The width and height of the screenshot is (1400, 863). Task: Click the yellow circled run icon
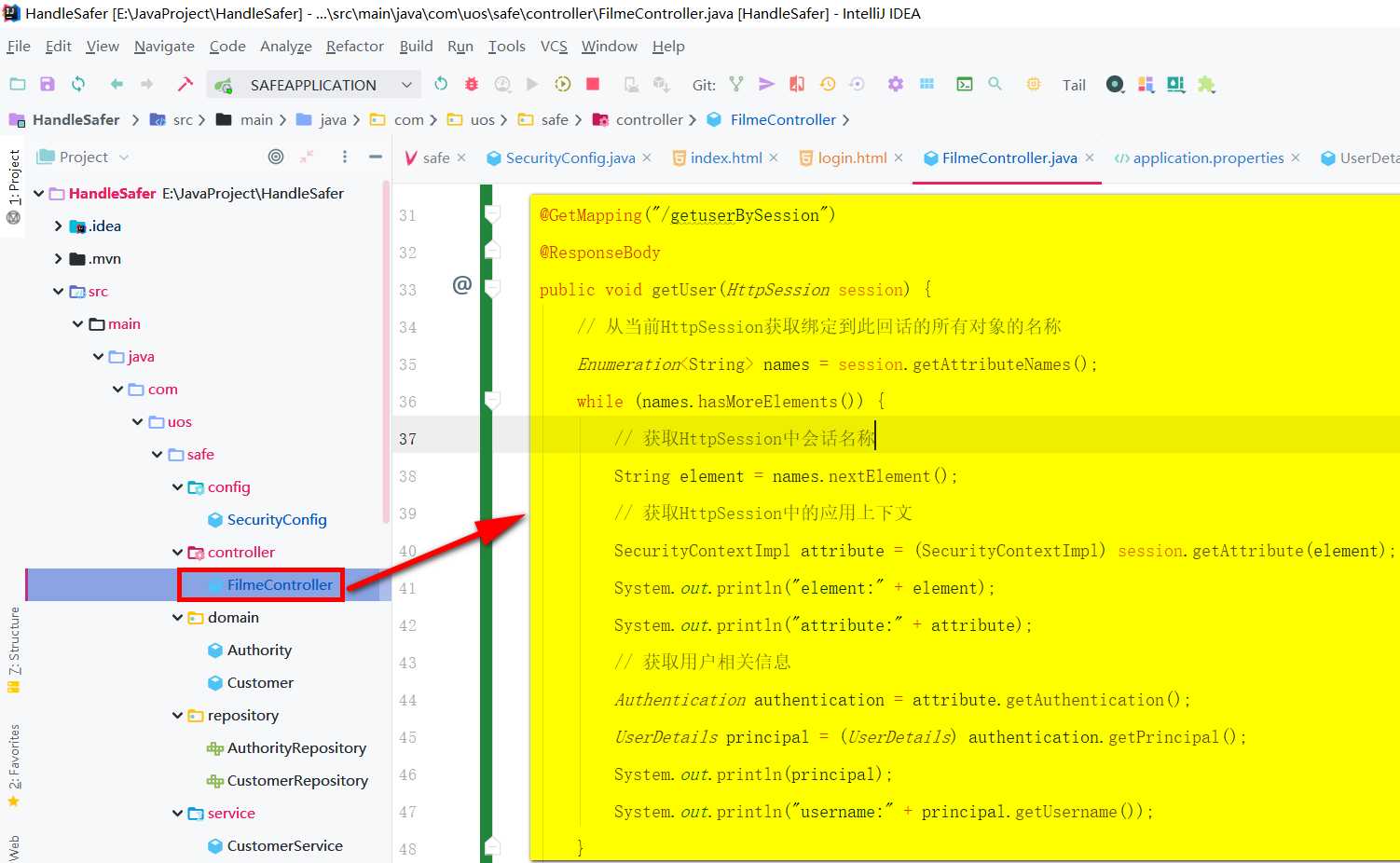[x=563, y=84]
